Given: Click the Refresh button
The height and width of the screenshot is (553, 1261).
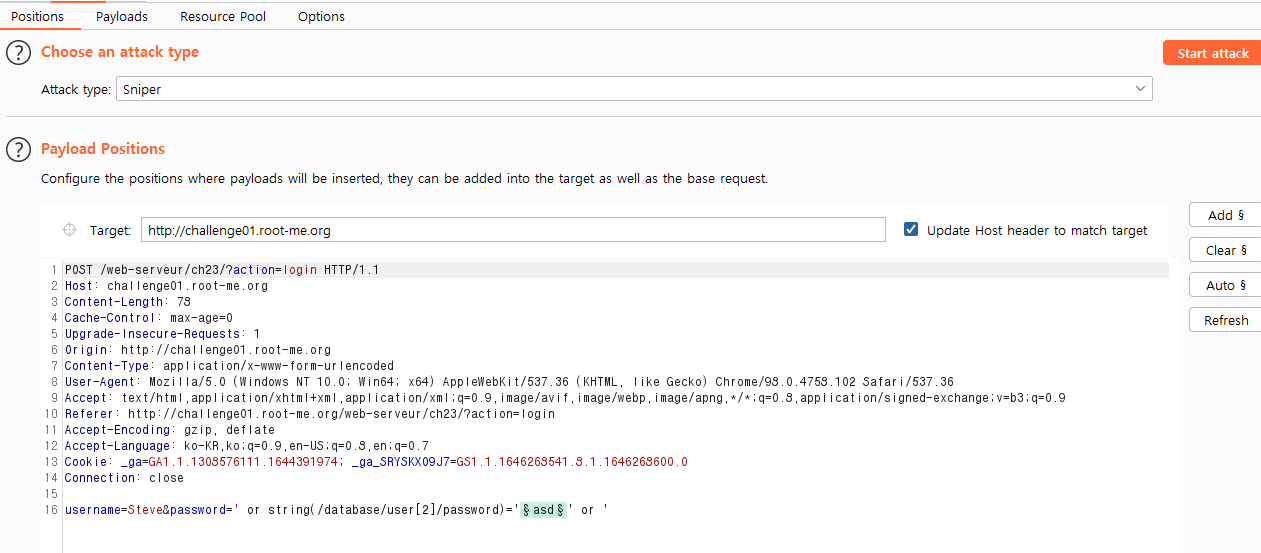Looking at the screenshot, I should [x=1225, y=320].
